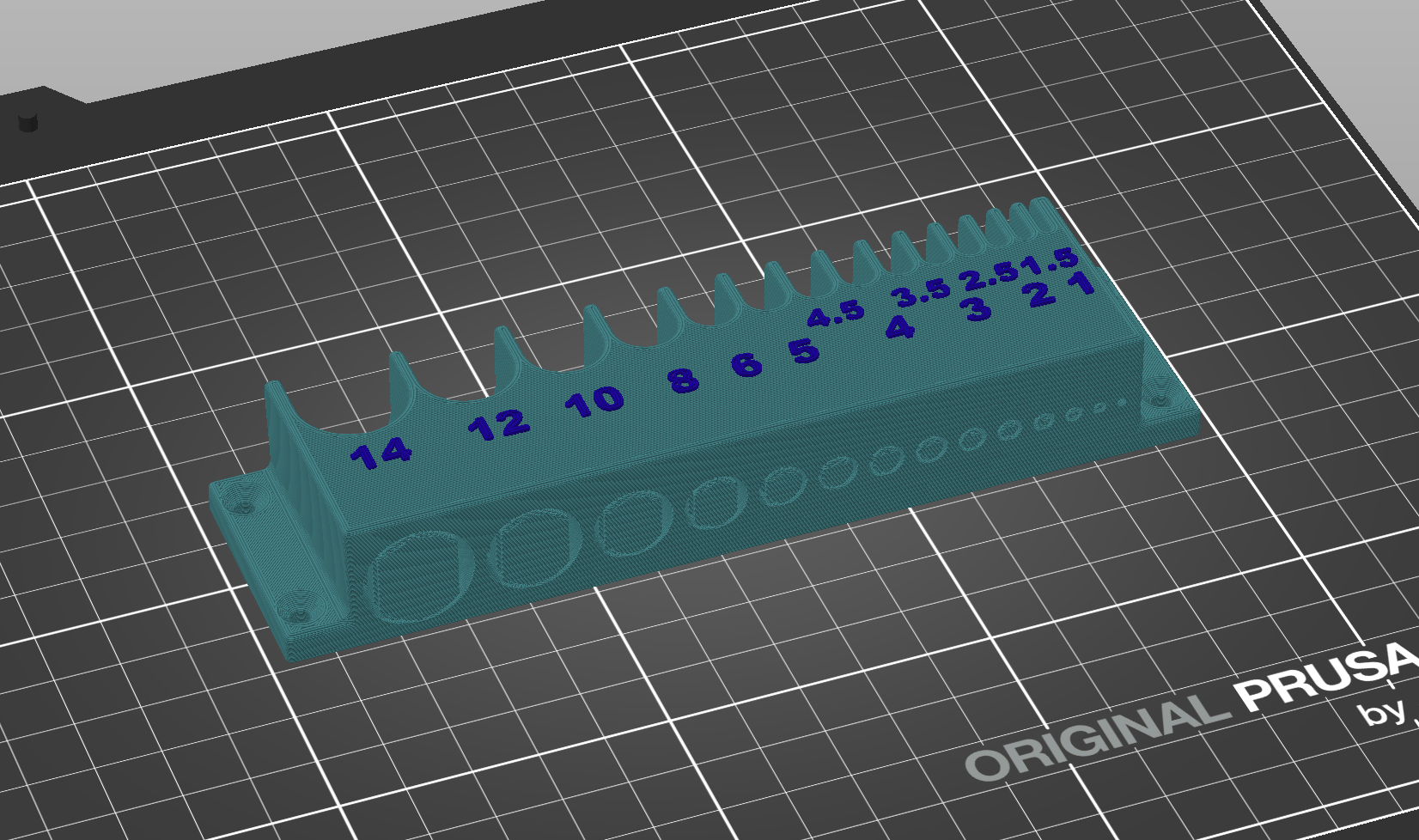1419x840 pixels.
Task: Select the '1.5' label on the model
Action: (x=1050, y=259)
